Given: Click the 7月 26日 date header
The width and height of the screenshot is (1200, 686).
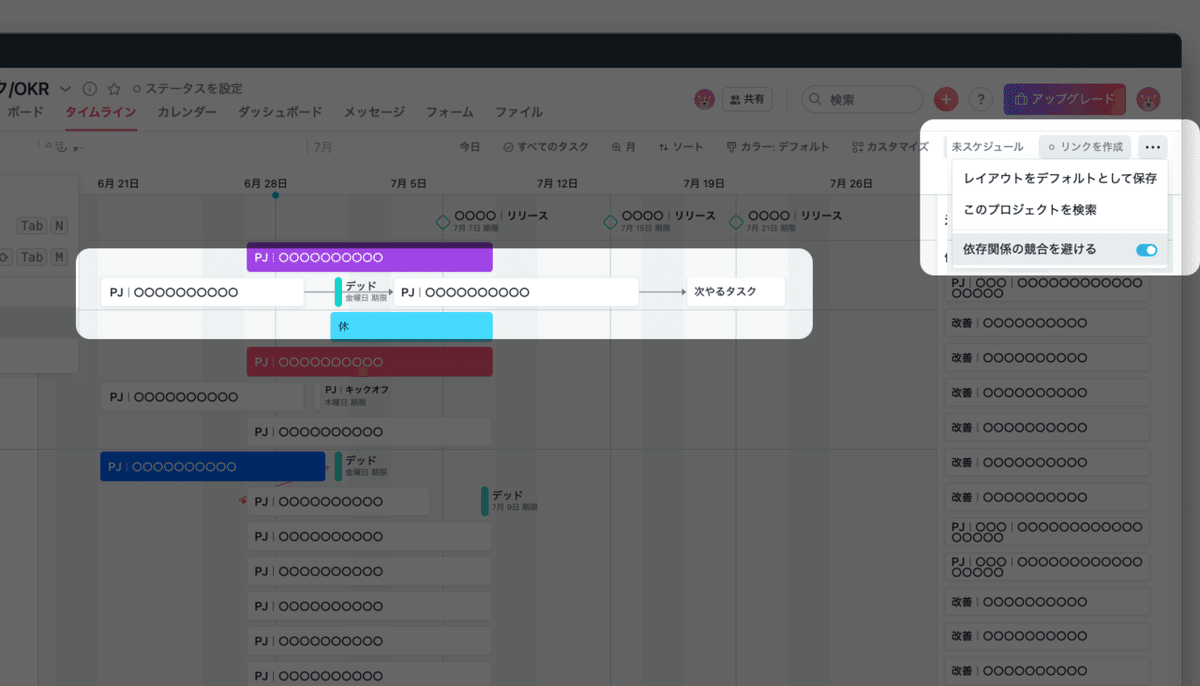Looking at the screenshot, I should (x=851, y=184).
